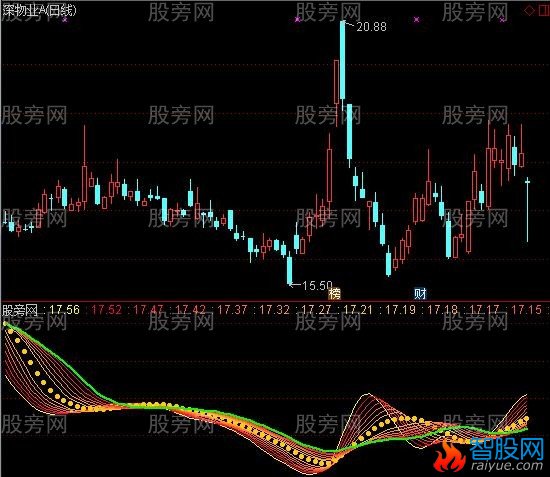Screen dimensions: 550x477
Task: Click the purple x marker under the stock title
Action: coord(65,20)
